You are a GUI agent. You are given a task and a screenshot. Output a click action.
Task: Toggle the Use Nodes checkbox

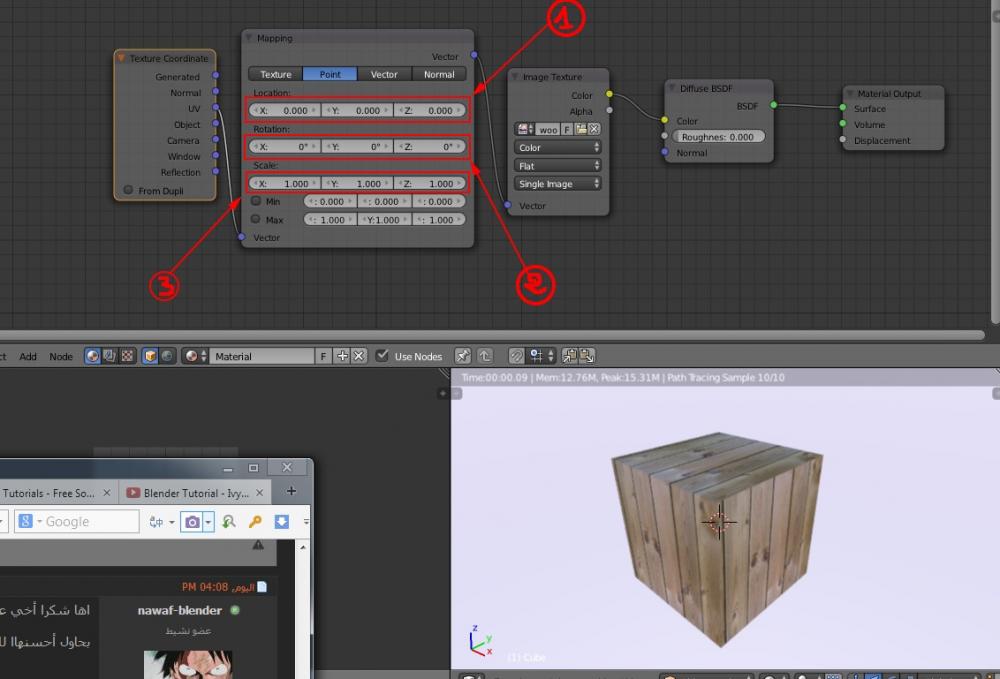(382, 356)
